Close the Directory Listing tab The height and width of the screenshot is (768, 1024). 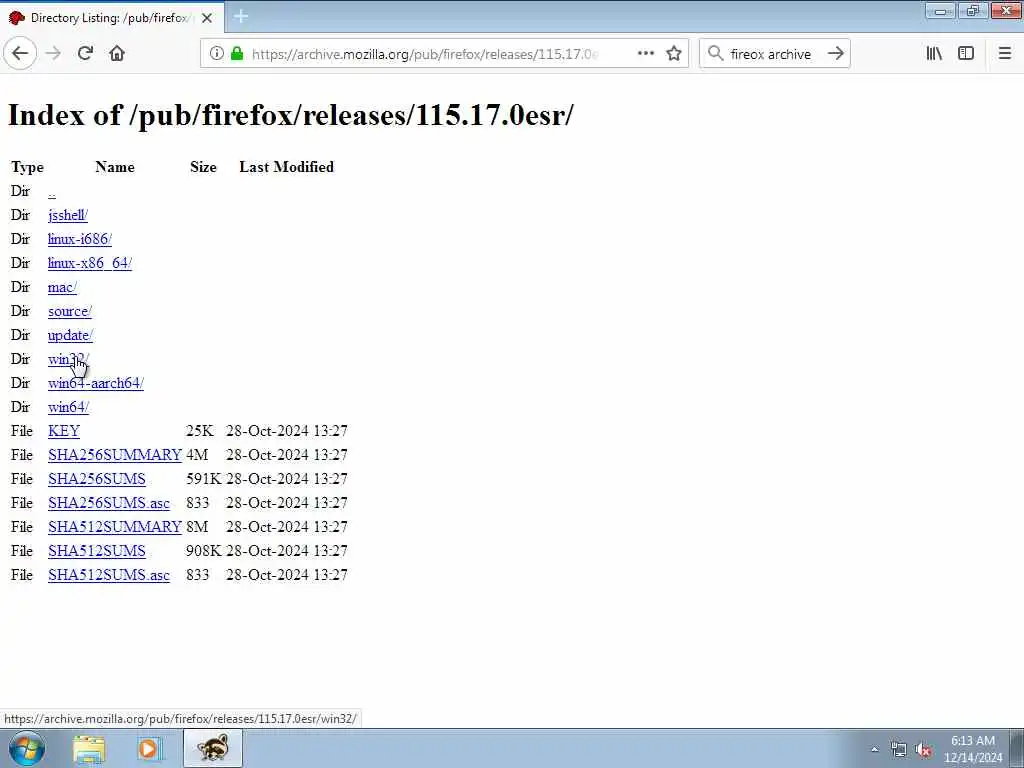[x=207, y=18]
